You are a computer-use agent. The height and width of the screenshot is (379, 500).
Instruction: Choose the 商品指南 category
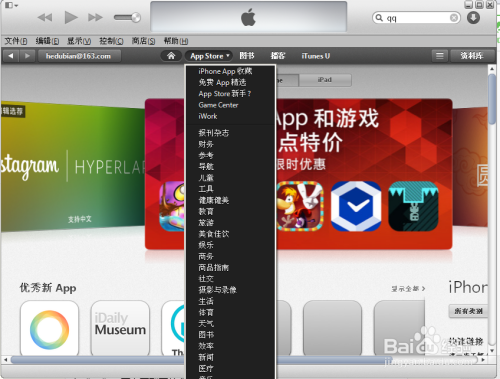pyautogui.click(x=214, y=267)
